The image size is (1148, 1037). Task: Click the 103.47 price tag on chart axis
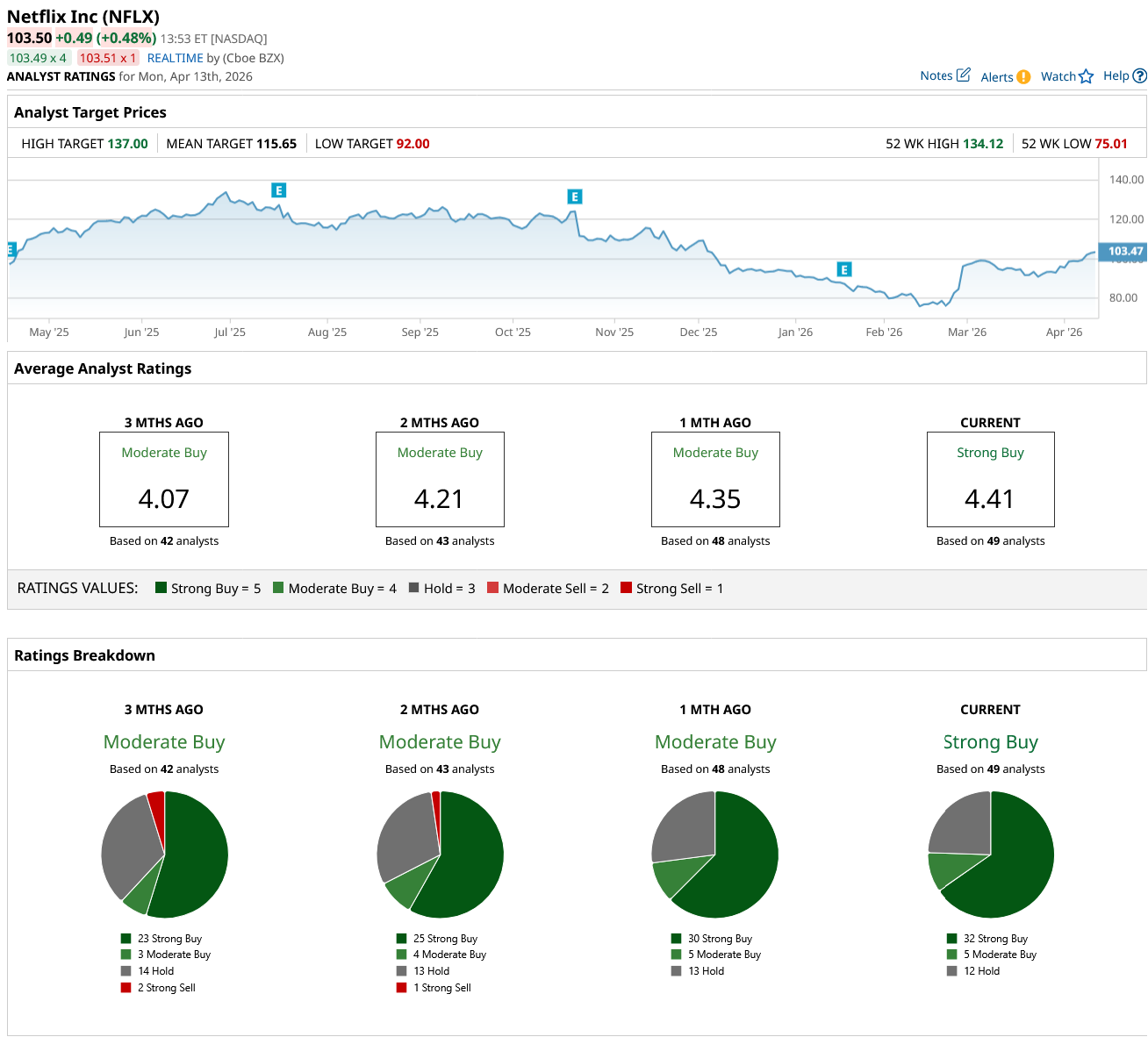pyautogui.click(x=1123, y=251)
